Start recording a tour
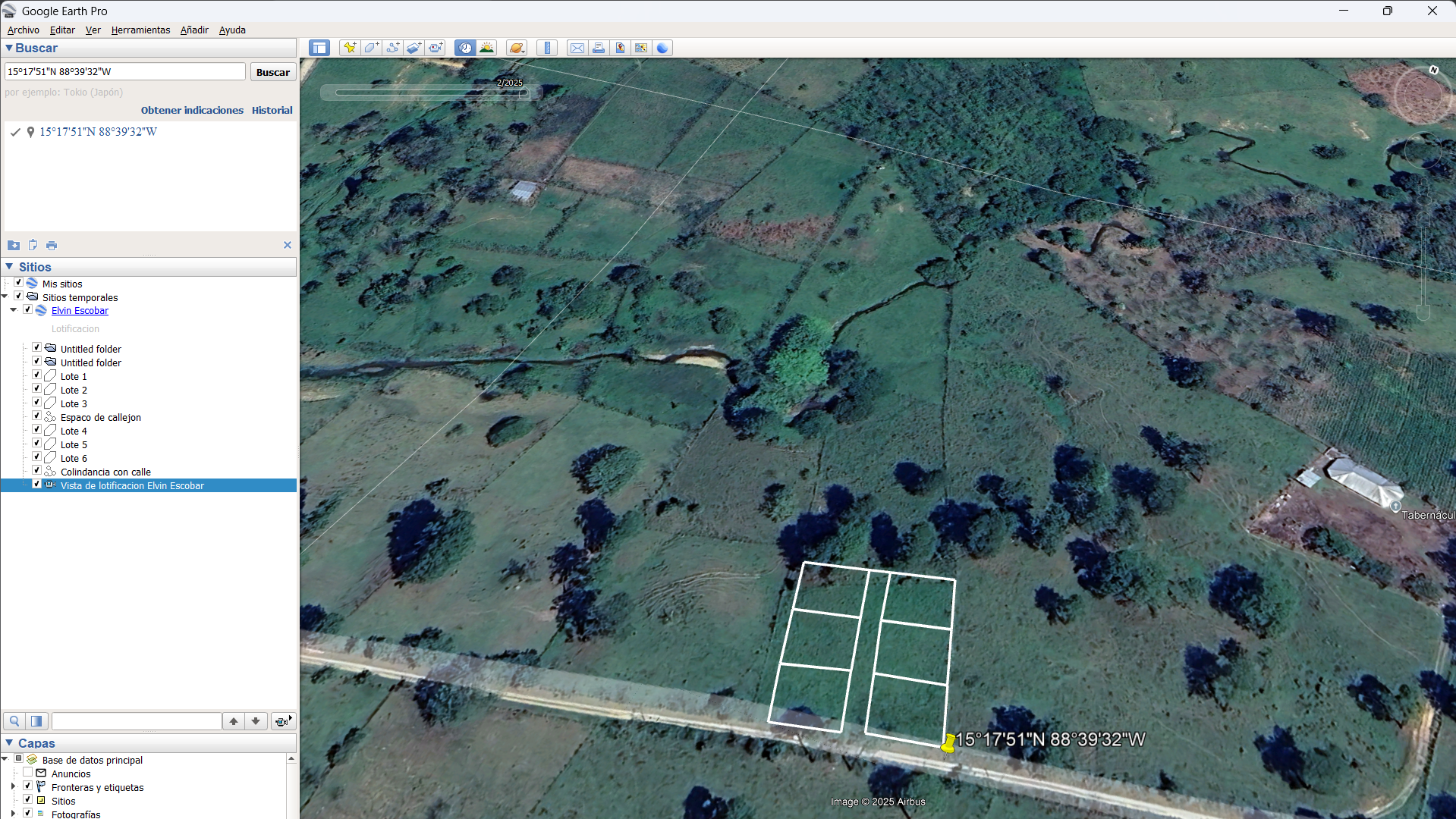 pos(436,47)
